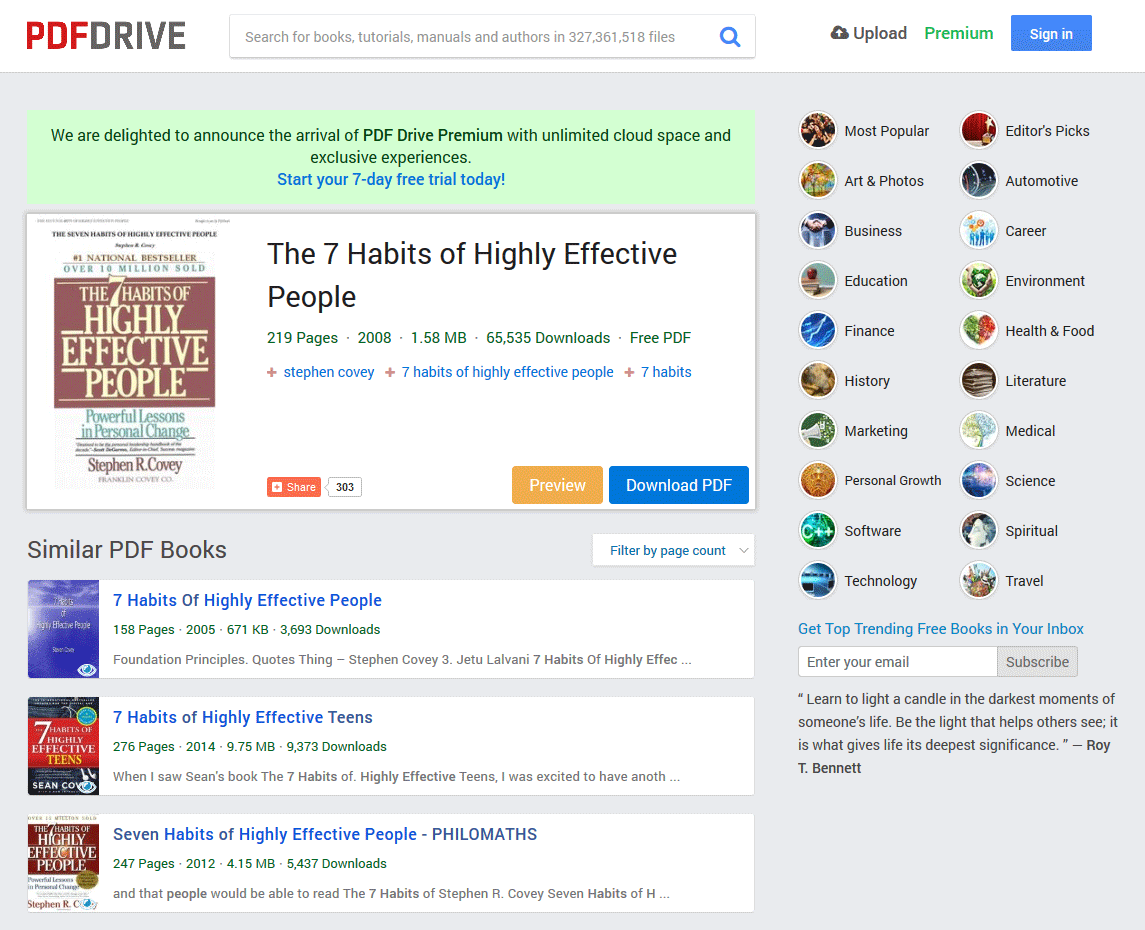The height and width of the screenshot is (930, 1145).
Task: Open the Business category icon
Action: (x=817, y=230)
